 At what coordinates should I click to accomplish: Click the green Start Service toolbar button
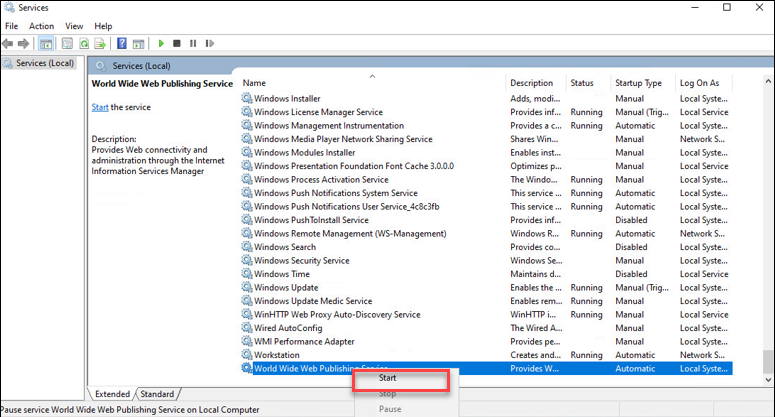point(161,43)
